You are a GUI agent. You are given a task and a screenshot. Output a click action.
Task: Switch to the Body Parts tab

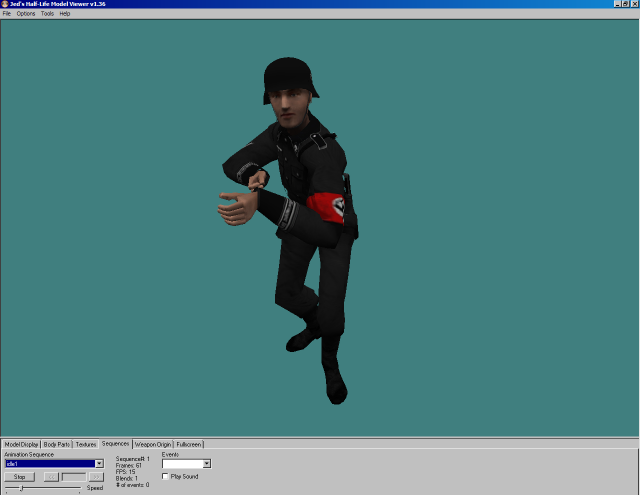[57, 444]
